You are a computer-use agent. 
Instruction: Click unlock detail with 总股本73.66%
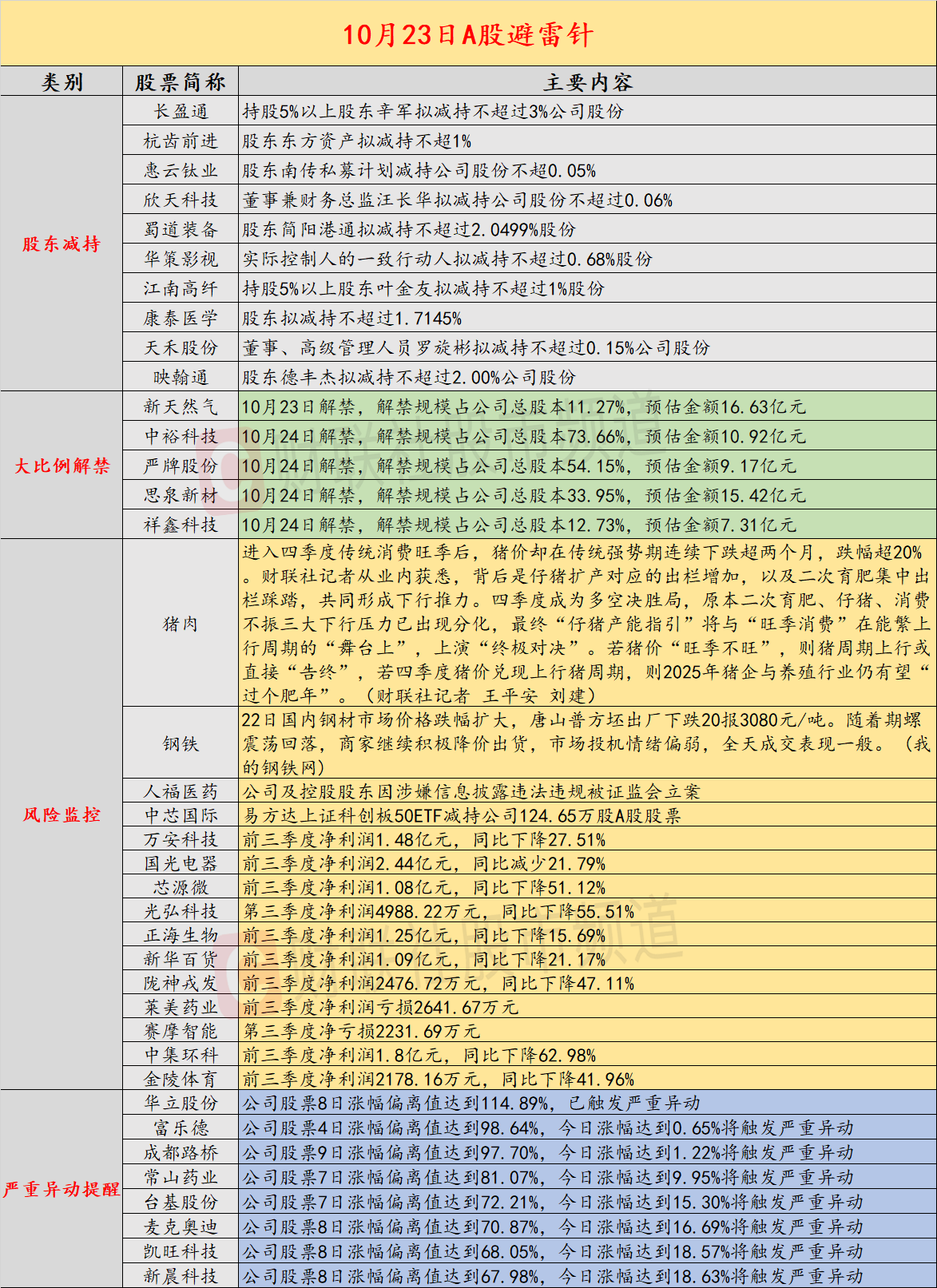coord(524,437)
